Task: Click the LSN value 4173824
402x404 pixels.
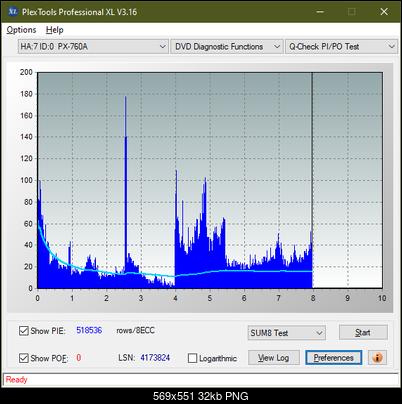Action: pyautogui.click(x=155, y=358)
